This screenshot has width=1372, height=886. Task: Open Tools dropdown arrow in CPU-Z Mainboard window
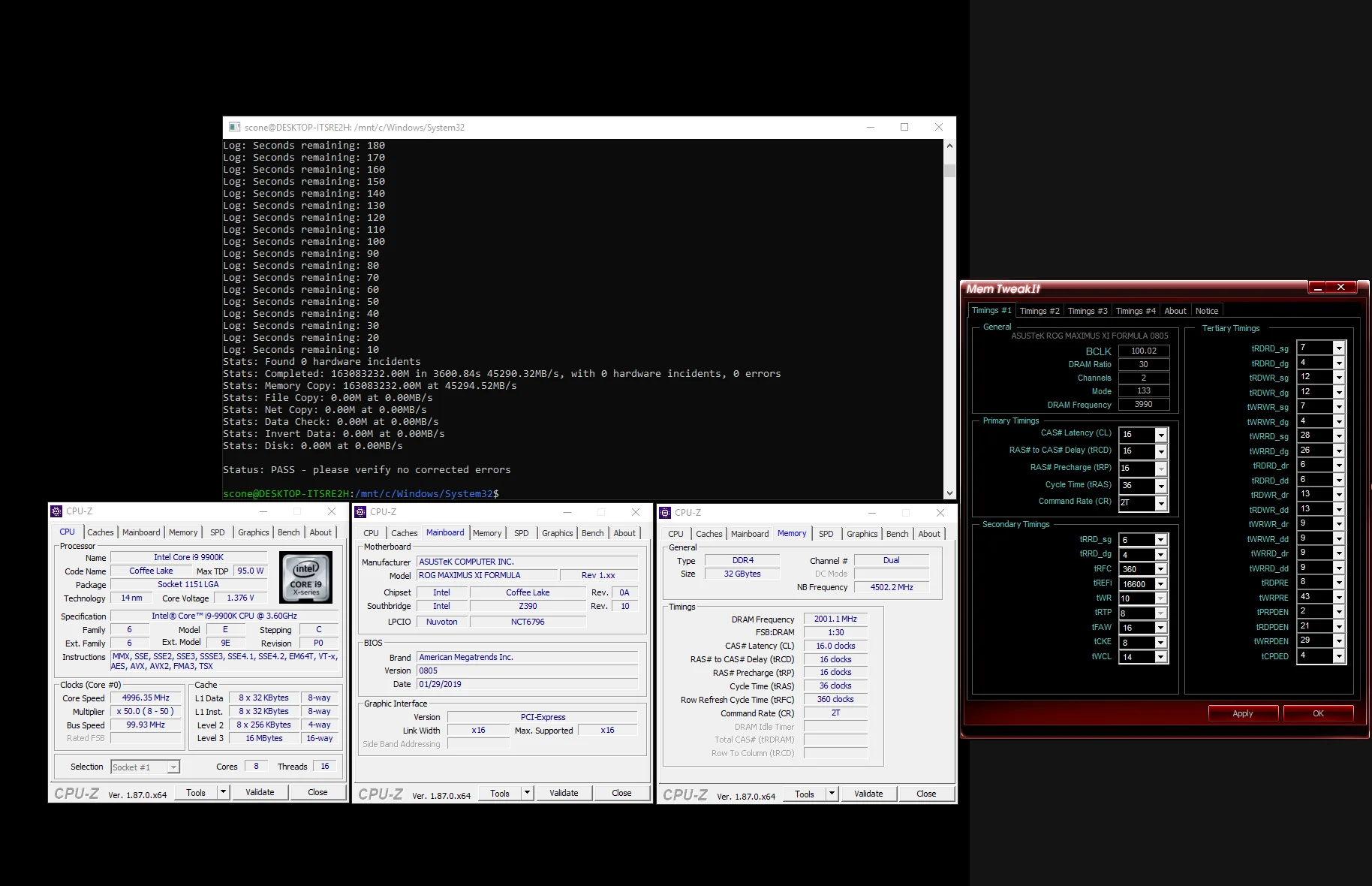click(x=527, y=793)
